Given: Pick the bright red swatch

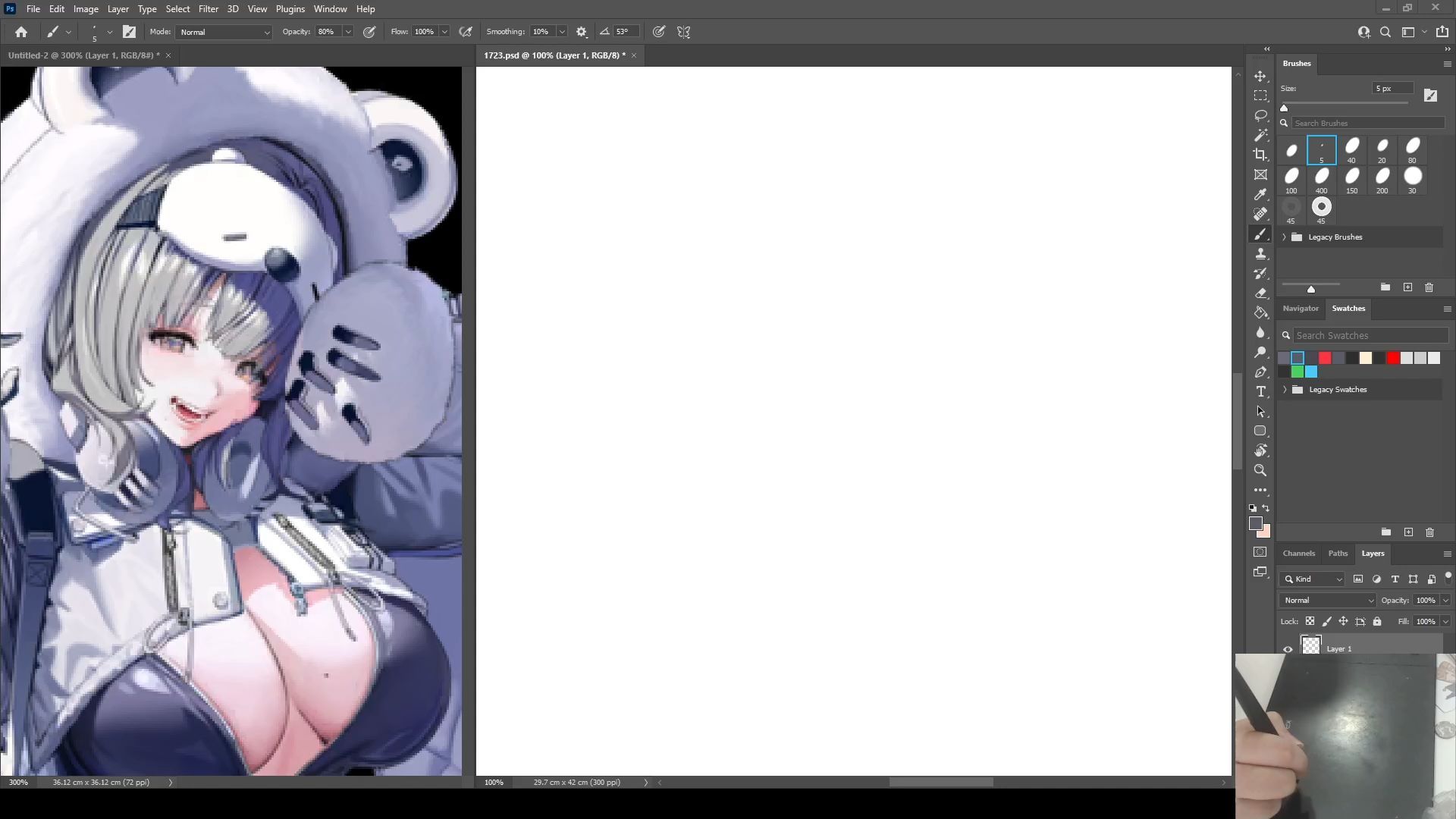Looking at the screenshot, I should 1393,358.
